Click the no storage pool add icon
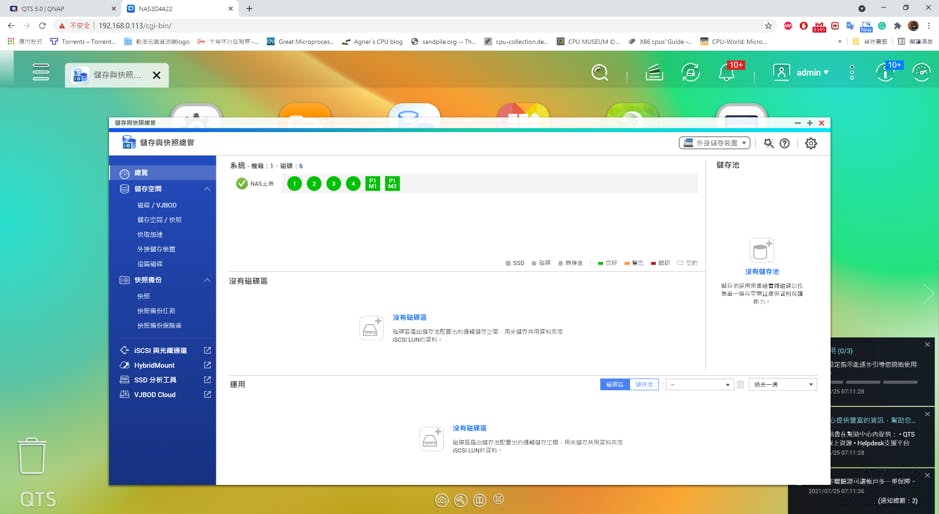 [x=762, y=250]
